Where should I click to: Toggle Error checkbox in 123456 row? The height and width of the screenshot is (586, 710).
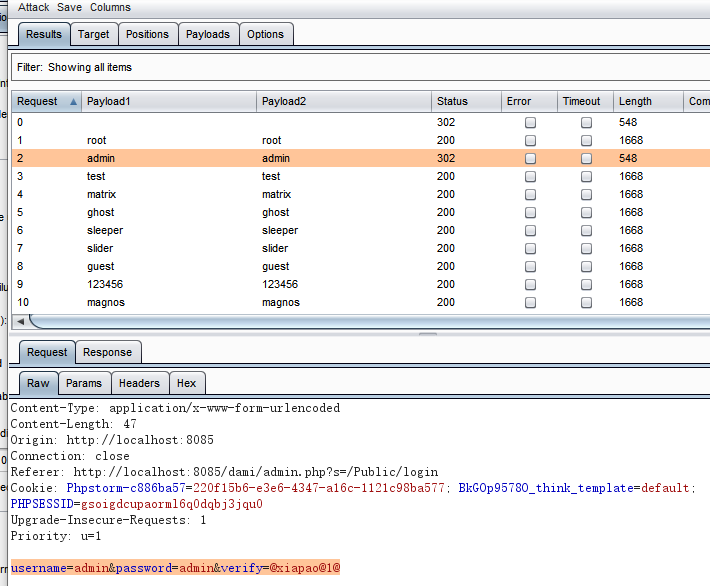[x=530, y=285]
